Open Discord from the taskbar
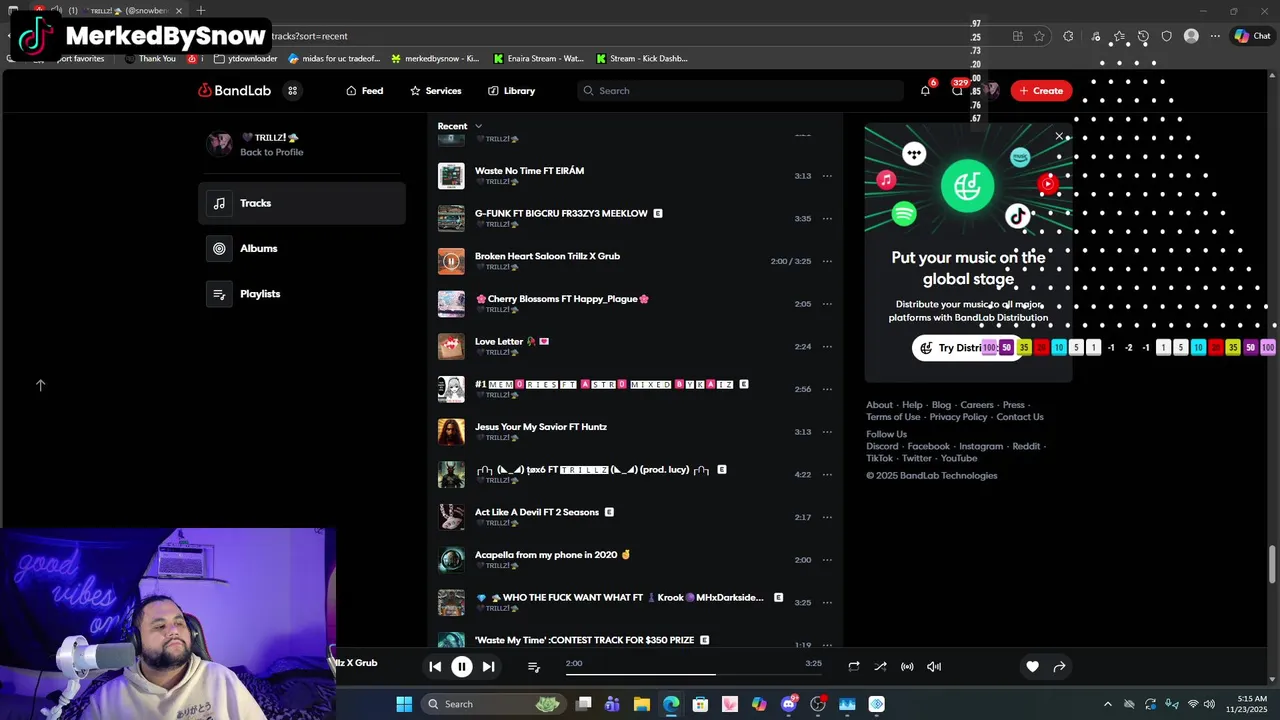 tap(789, 704)
